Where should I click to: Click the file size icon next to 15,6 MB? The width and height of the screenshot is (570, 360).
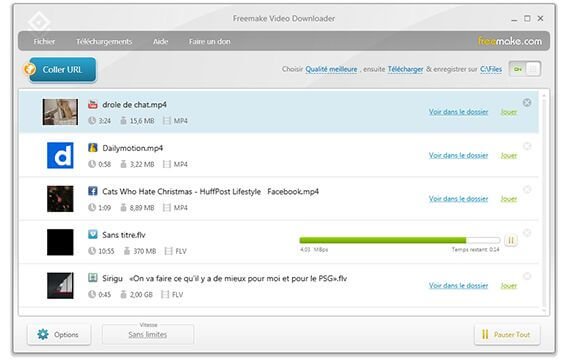tap(124, 120)
